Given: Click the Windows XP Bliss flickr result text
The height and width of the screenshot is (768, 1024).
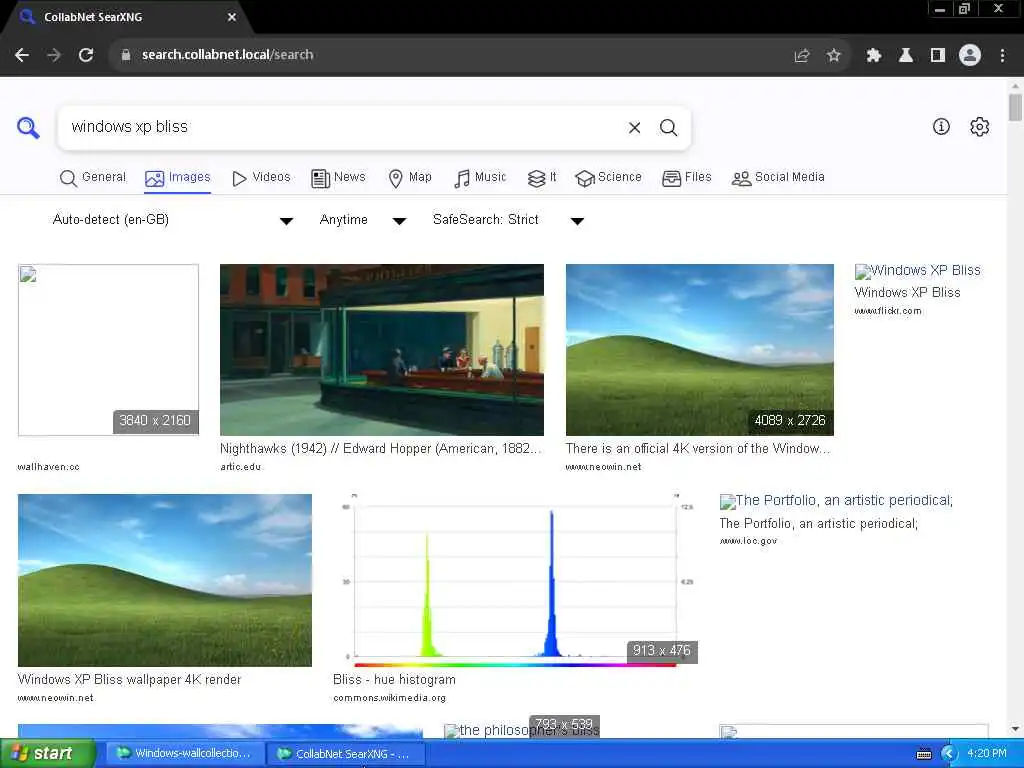Looking at the screenshot, I should (x=907, y=293).
